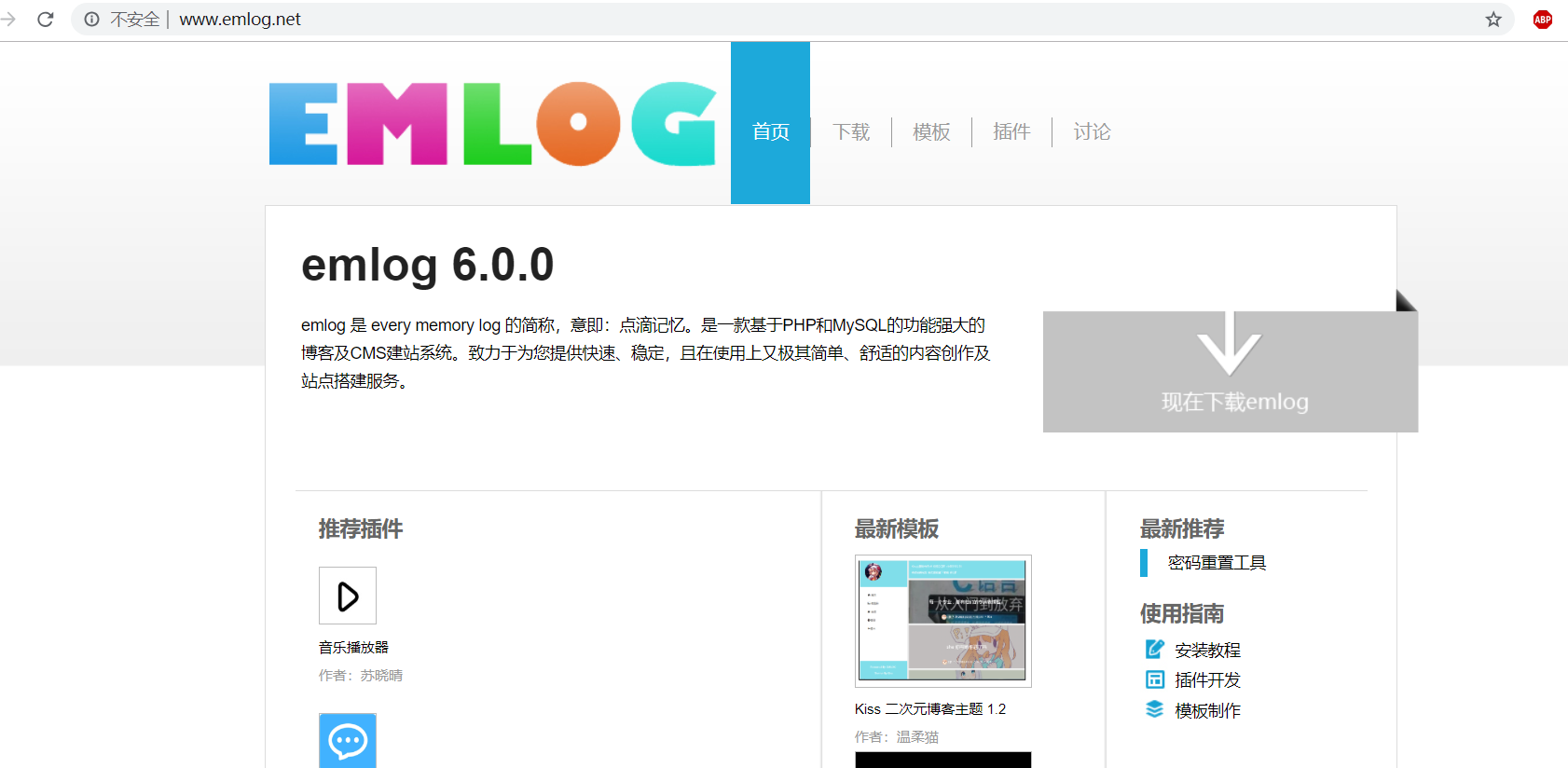Reload the page with the refresh icon

(45, 20)
